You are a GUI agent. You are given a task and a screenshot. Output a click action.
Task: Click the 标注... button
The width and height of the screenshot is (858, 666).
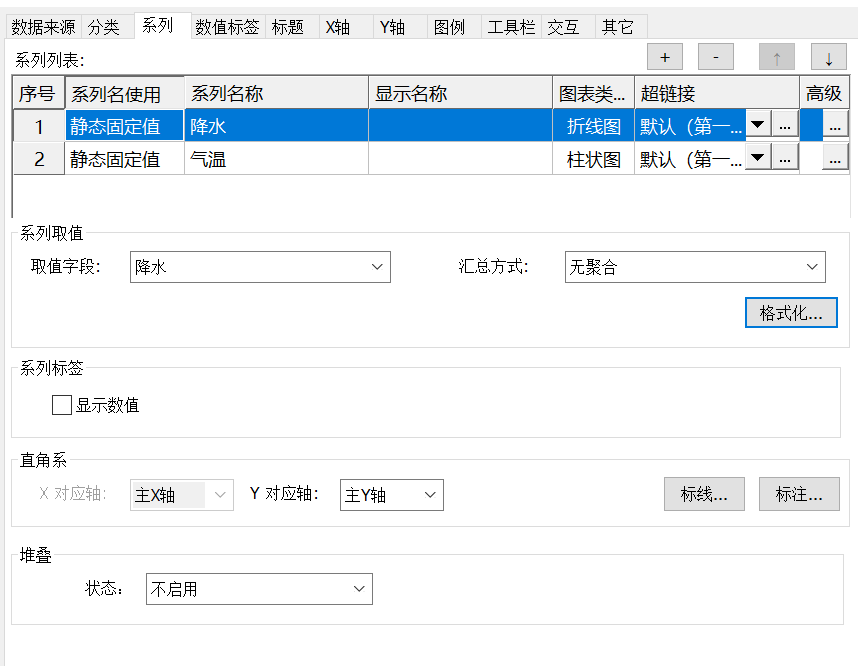coord(798,494)
